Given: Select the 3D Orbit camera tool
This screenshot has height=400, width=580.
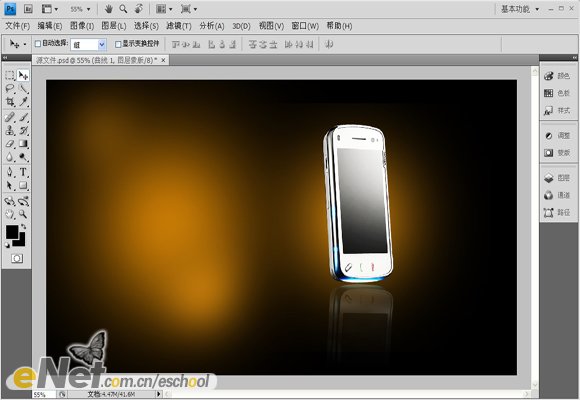Looking at the screenshot, I should (24, 201).
